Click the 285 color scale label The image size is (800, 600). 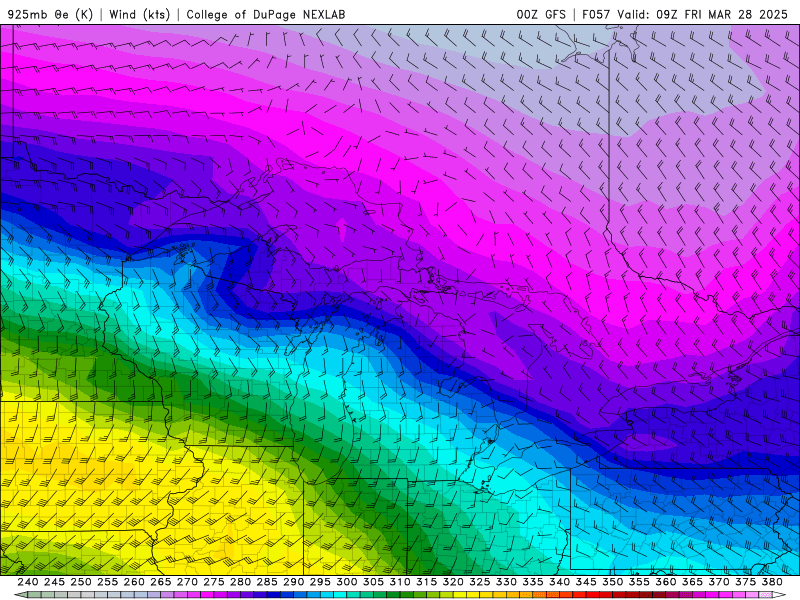pos(267,582)
